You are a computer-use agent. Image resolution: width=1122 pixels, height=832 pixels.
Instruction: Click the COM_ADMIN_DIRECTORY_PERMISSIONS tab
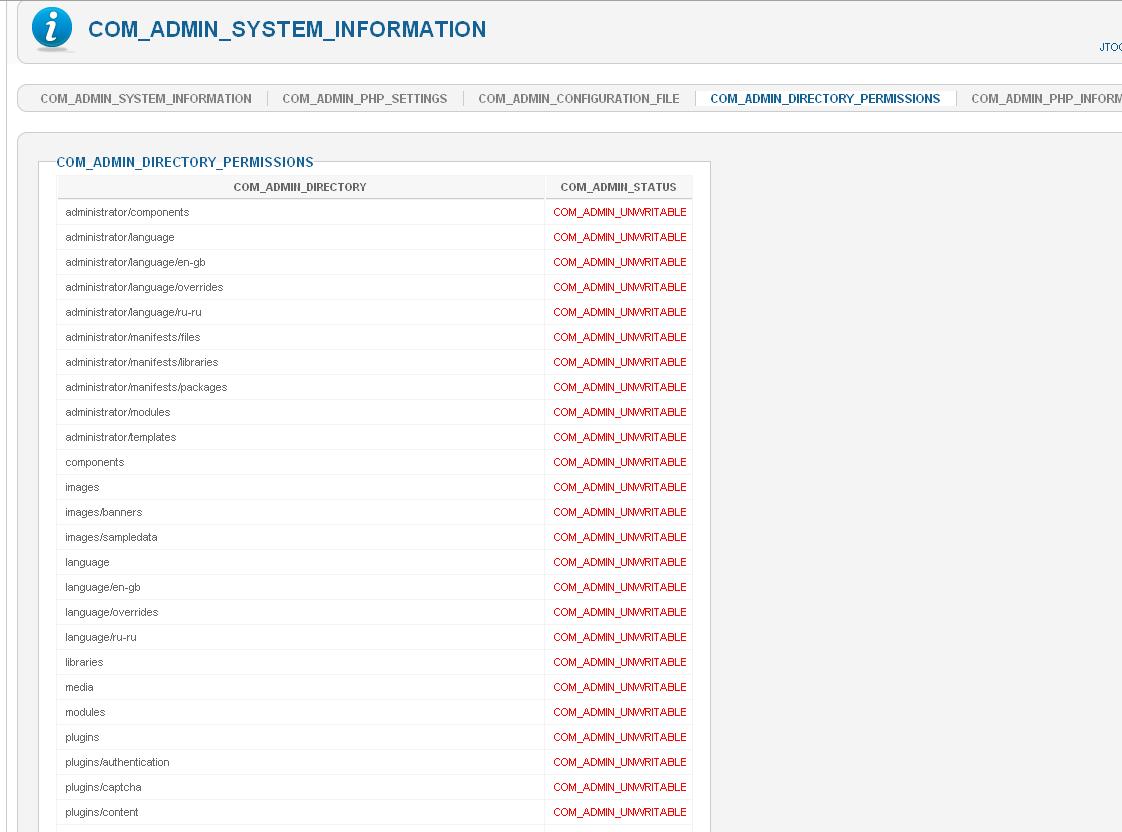(825, 99)
